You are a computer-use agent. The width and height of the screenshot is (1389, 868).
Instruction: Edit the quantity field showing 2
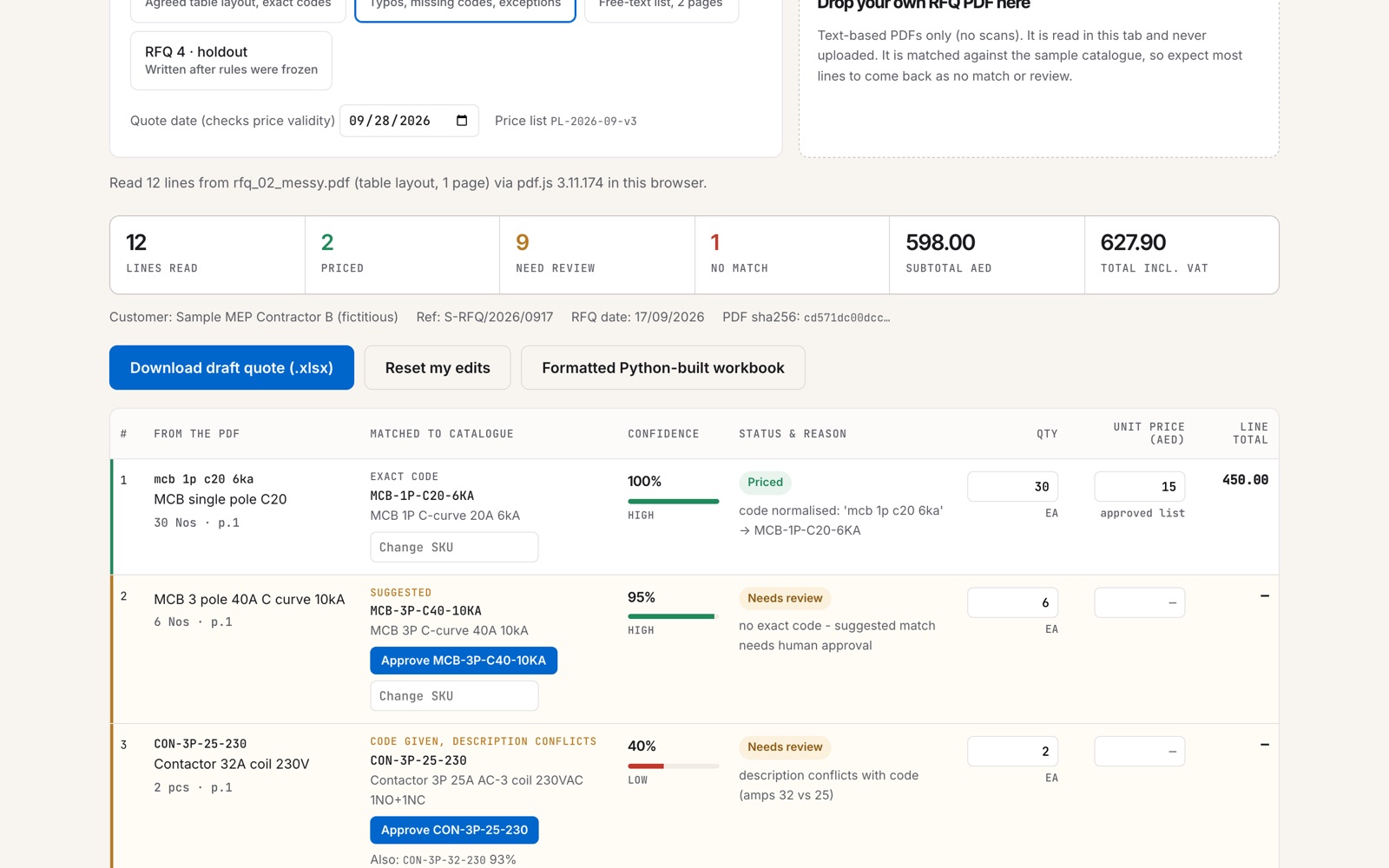pos(1012,752)
